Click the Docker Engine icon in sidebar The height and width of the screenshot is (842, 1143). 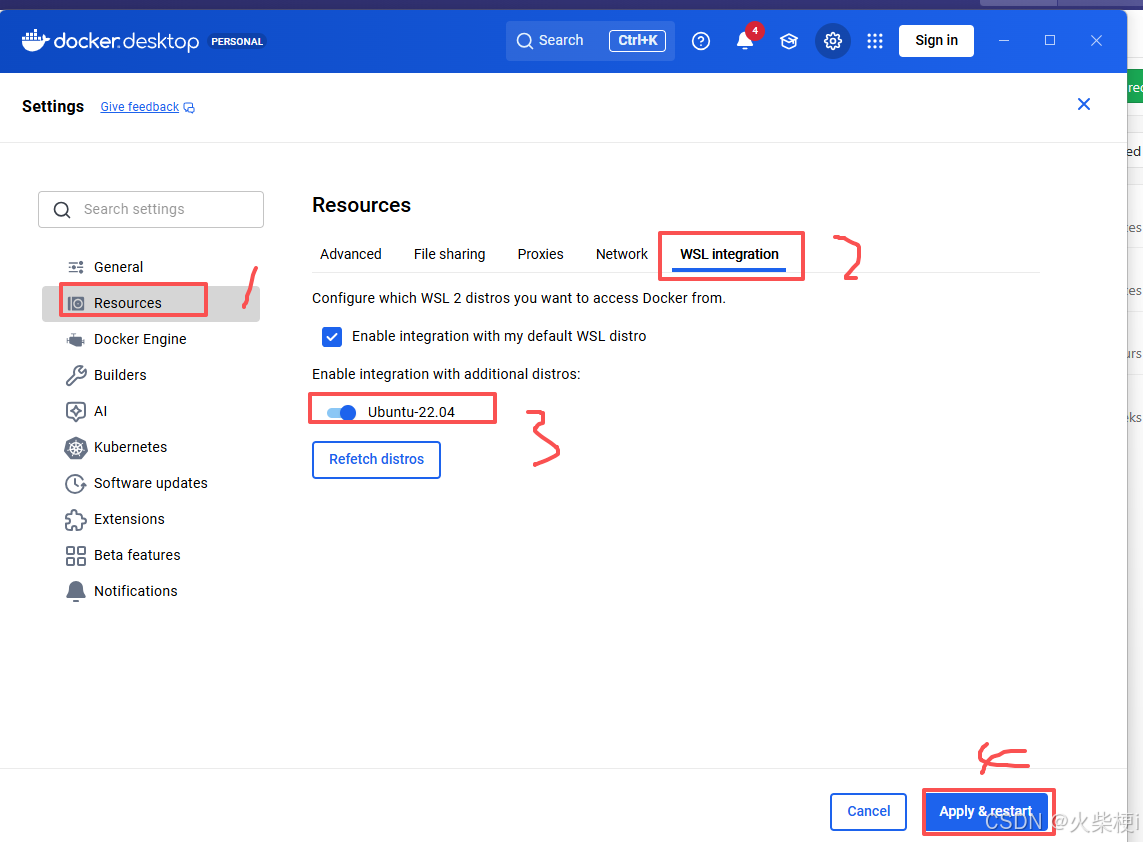click(x=76, y=339)
